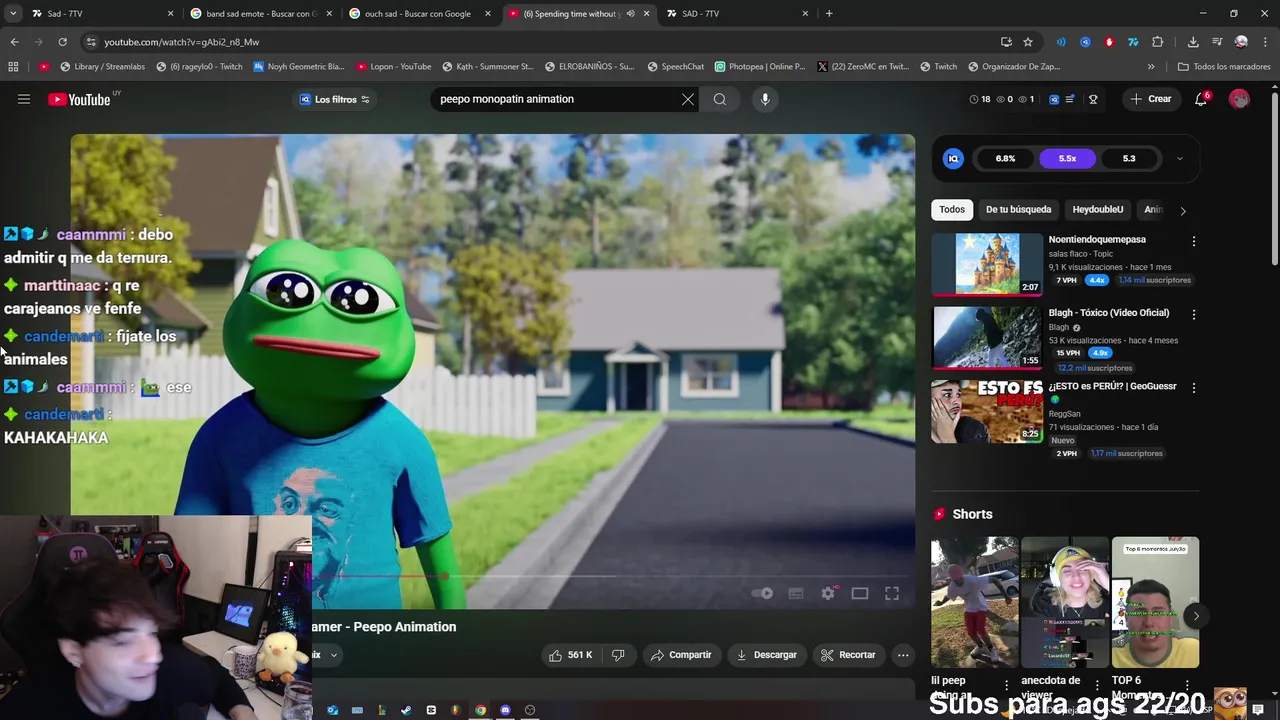Select the De tu búsqueda chip
Image resolution: width=1280 pixels, height=720 pixels.
tap(1018, 209)
